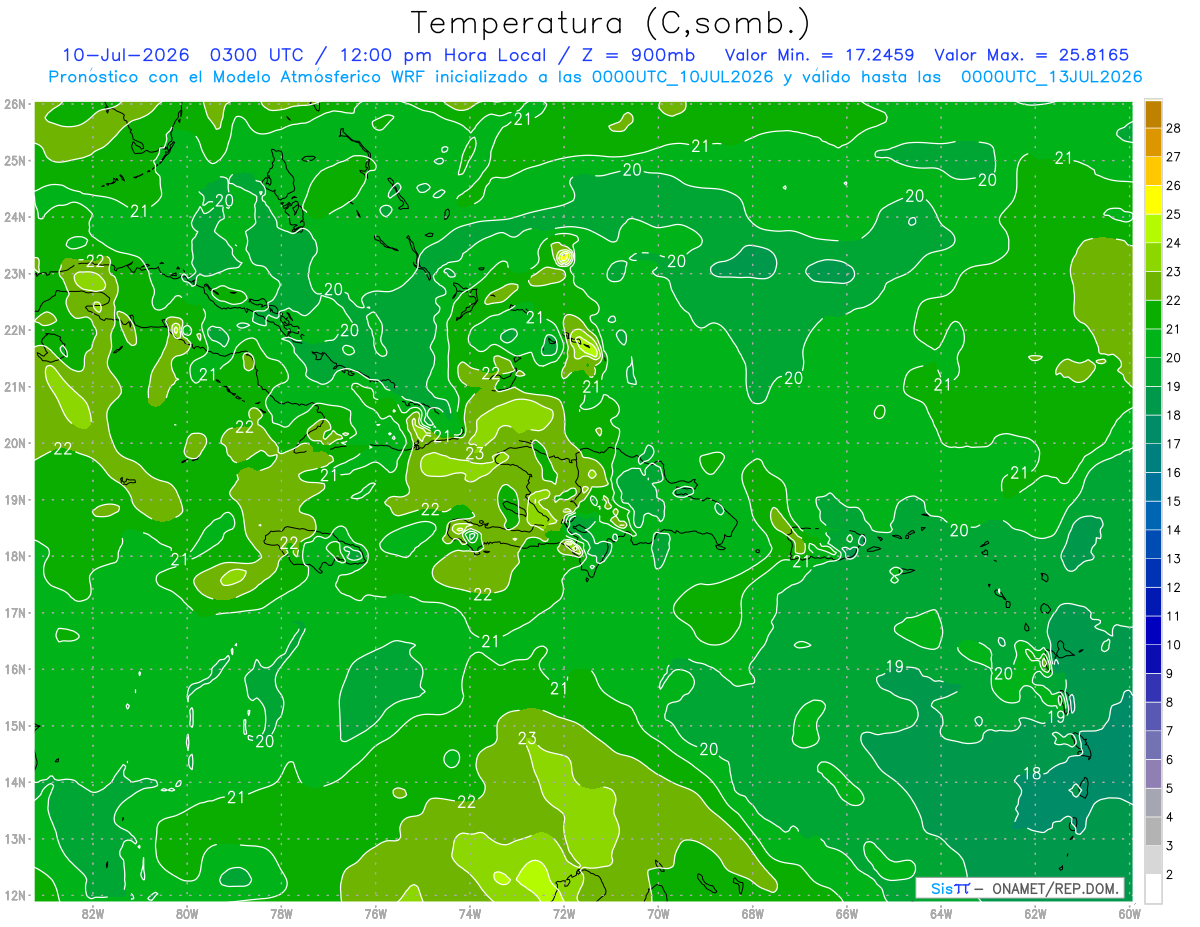This screenshot has width=1200, height=927.
Task: Click the 'Sisπ – ONAMET/REP.DOM.' logo box
Action: pyautogui.click(x=1019, y=888)
